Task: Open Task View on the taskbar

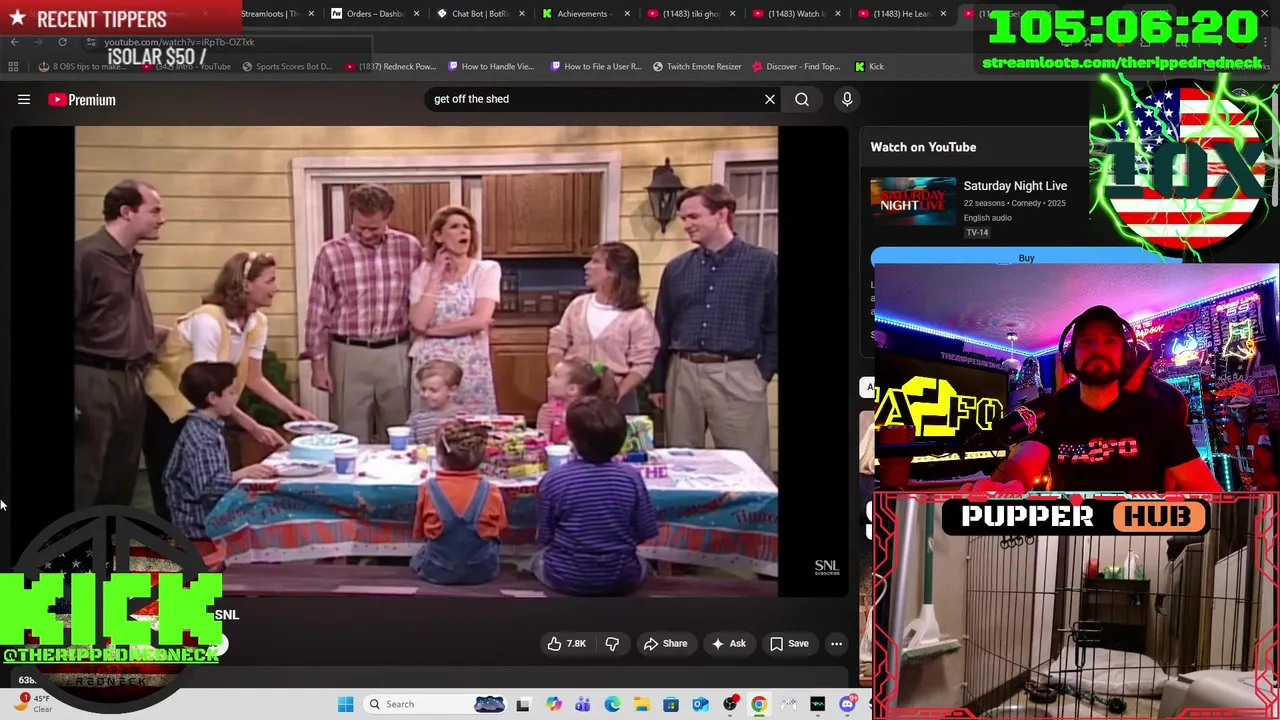Action: point(523,704)
